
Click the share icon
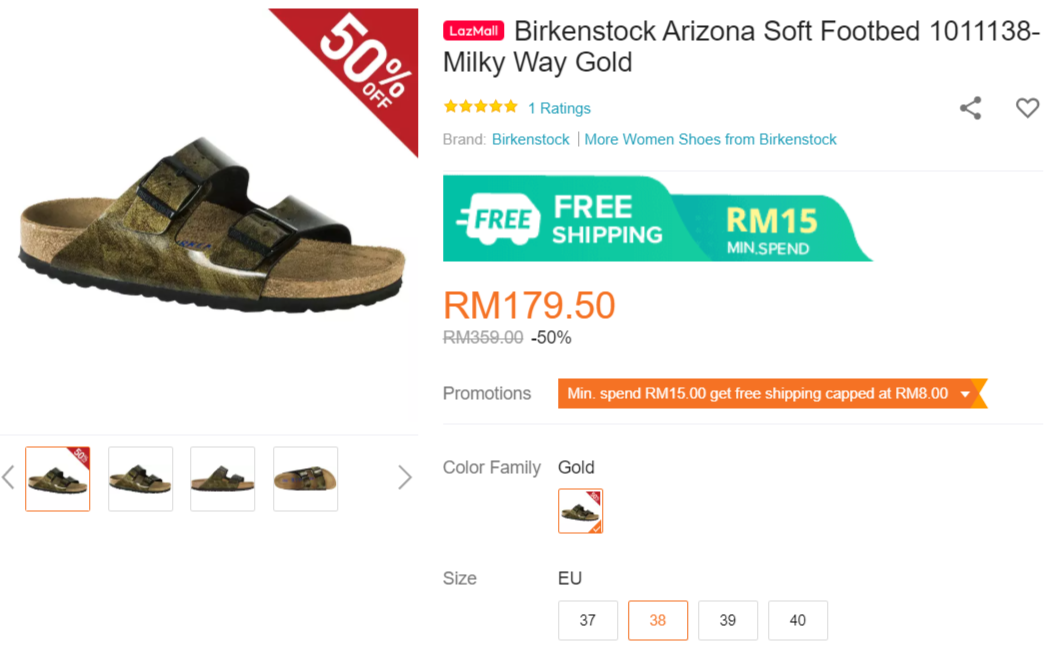pos(970,108)
